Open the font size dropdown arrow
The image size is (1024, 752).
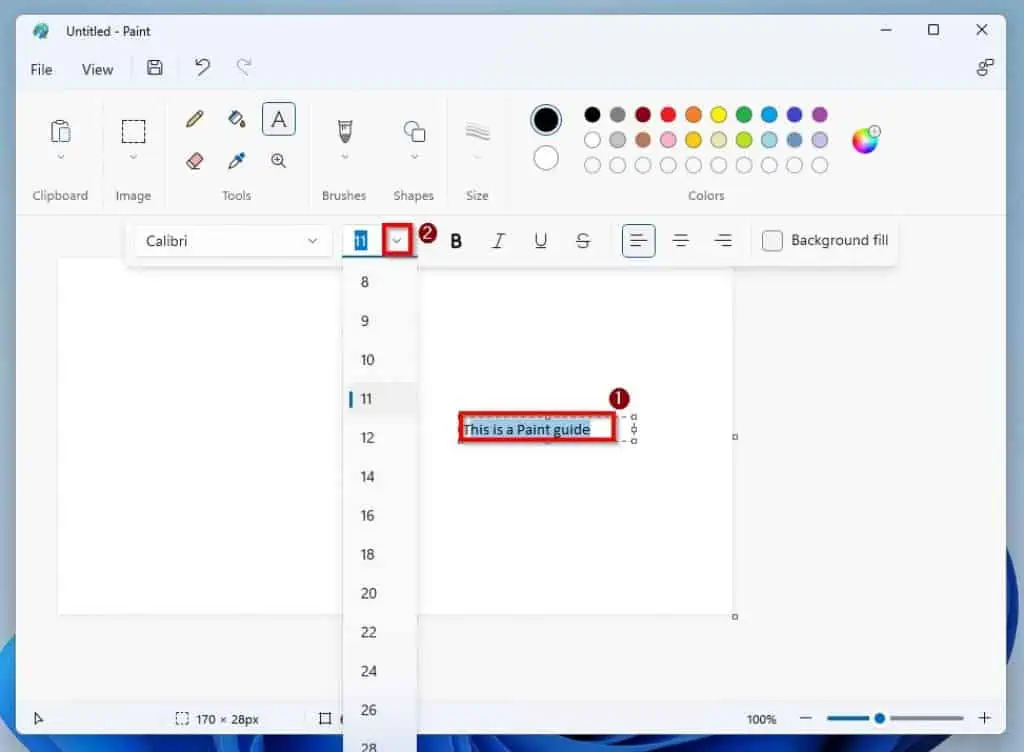[x=398, y=240]
